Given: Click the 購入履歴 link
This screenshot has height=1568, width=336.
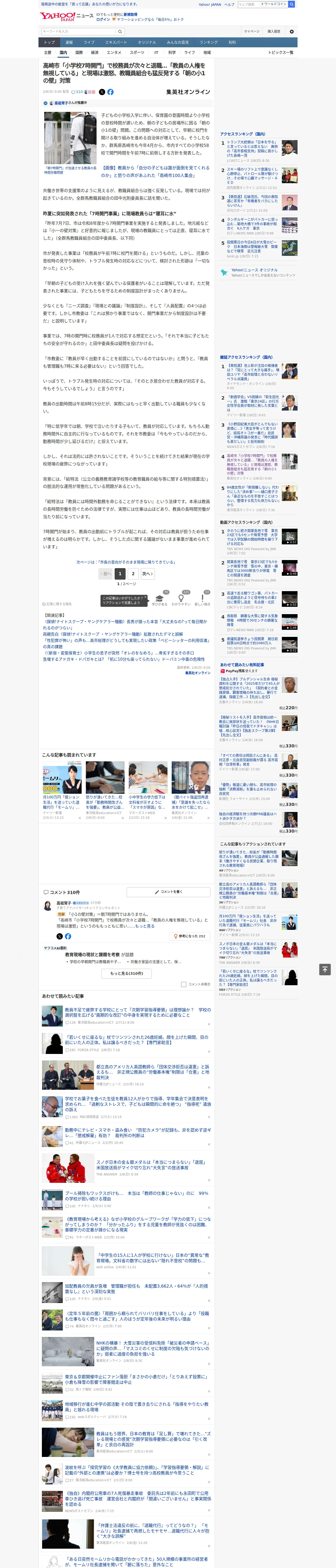Looking at the screenshot, I should tap(274, 32).
